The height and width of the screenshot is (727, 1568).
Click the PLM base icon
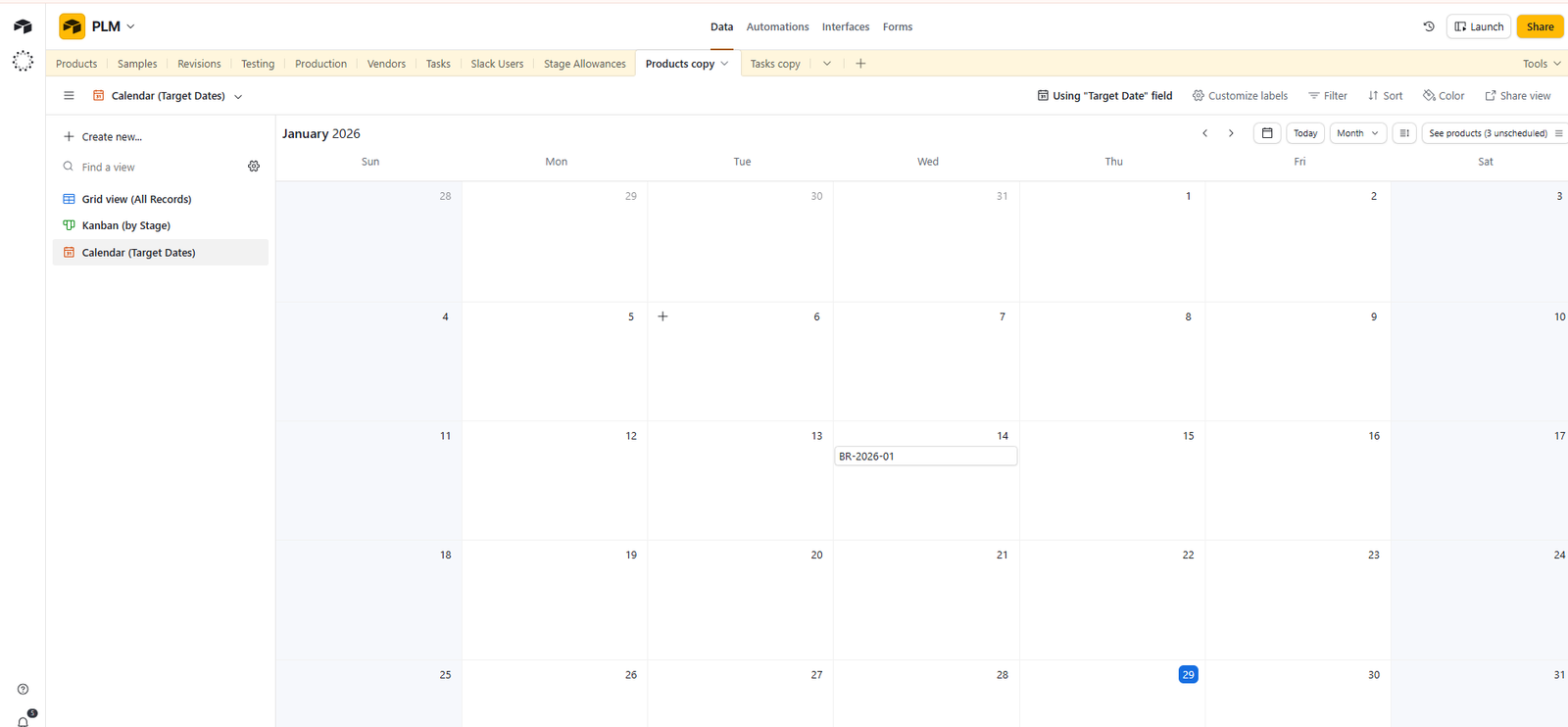pos(73,26)
